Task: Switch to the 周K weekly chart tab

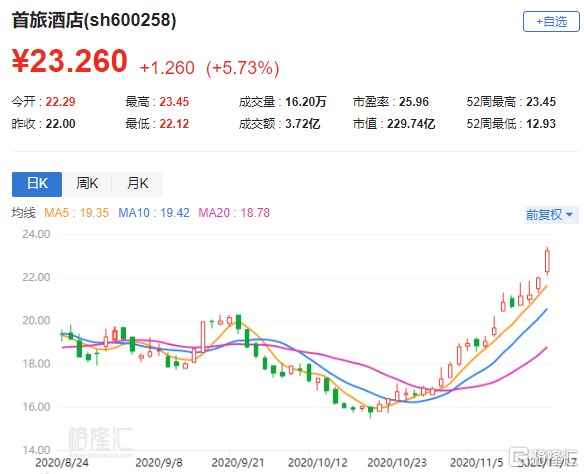Action: (87, 184)
